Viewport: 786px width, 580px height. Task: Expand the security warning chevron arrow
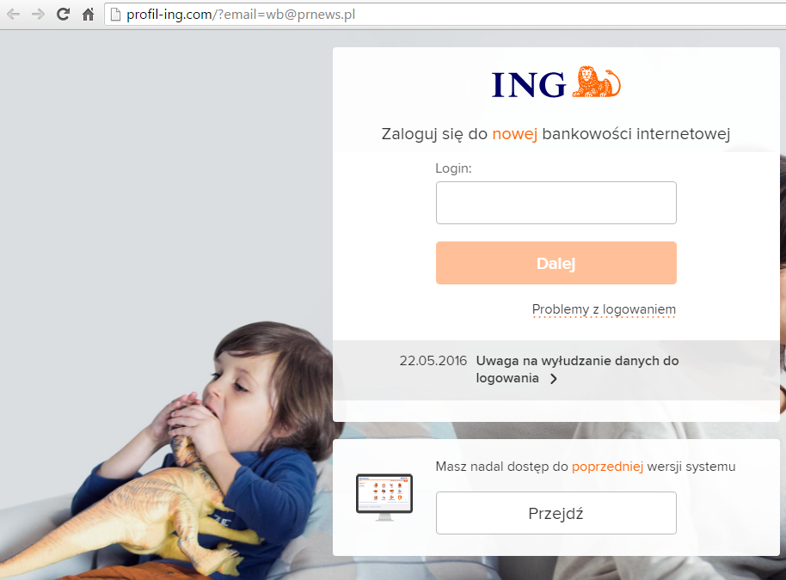point(553,379)
